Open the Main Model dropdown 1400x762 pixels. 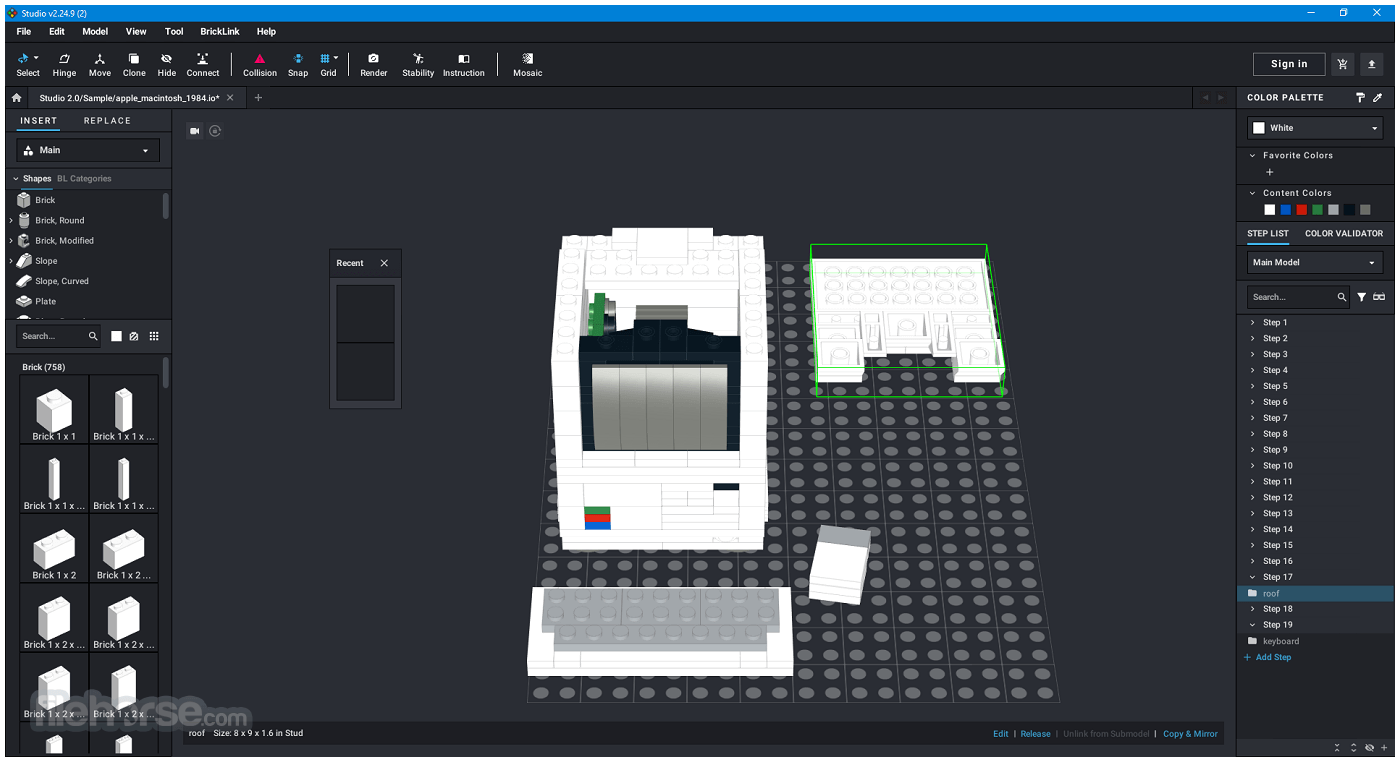[1316, 262]
